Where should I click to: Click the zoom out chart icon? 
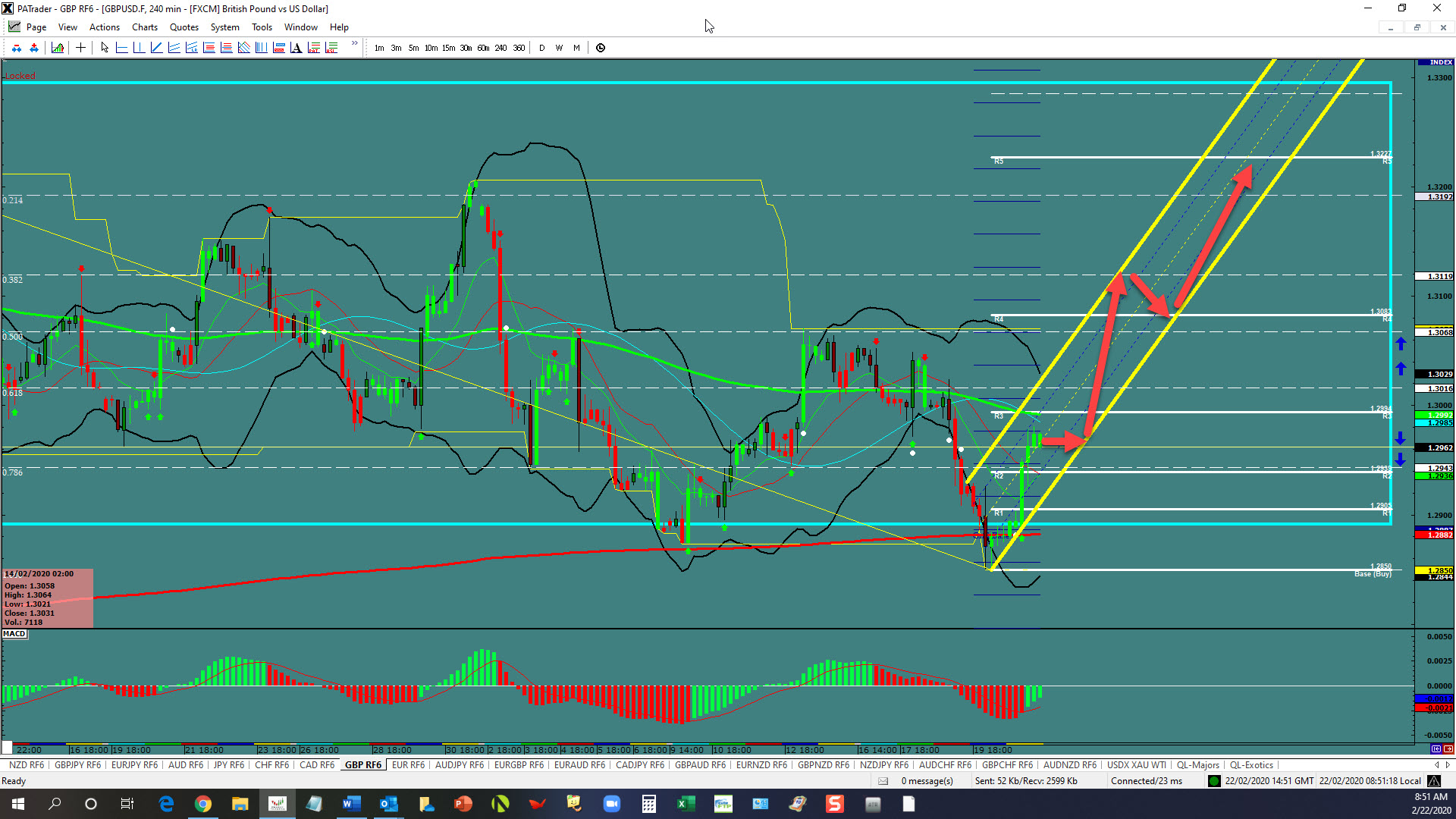tap(17, 48)
